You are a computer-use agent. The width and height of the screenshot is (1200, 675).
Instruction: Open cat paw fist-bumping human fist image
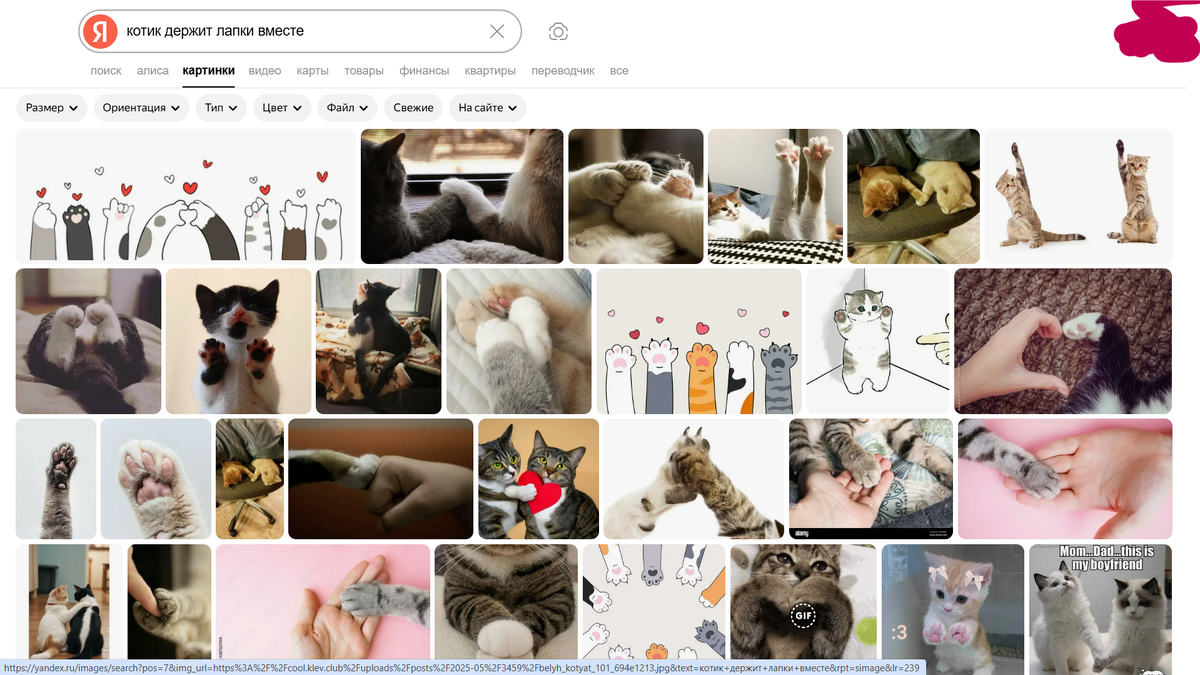[381, 479]
